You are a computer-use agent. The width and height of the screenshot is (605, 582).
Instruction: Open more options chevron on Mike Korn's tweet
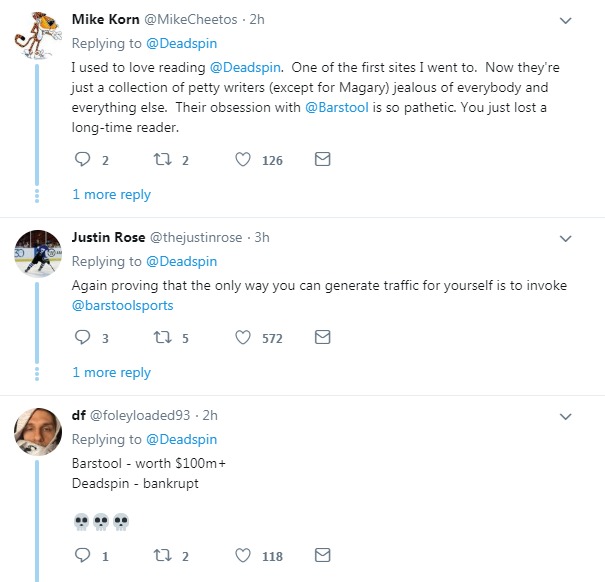point(565,20)
